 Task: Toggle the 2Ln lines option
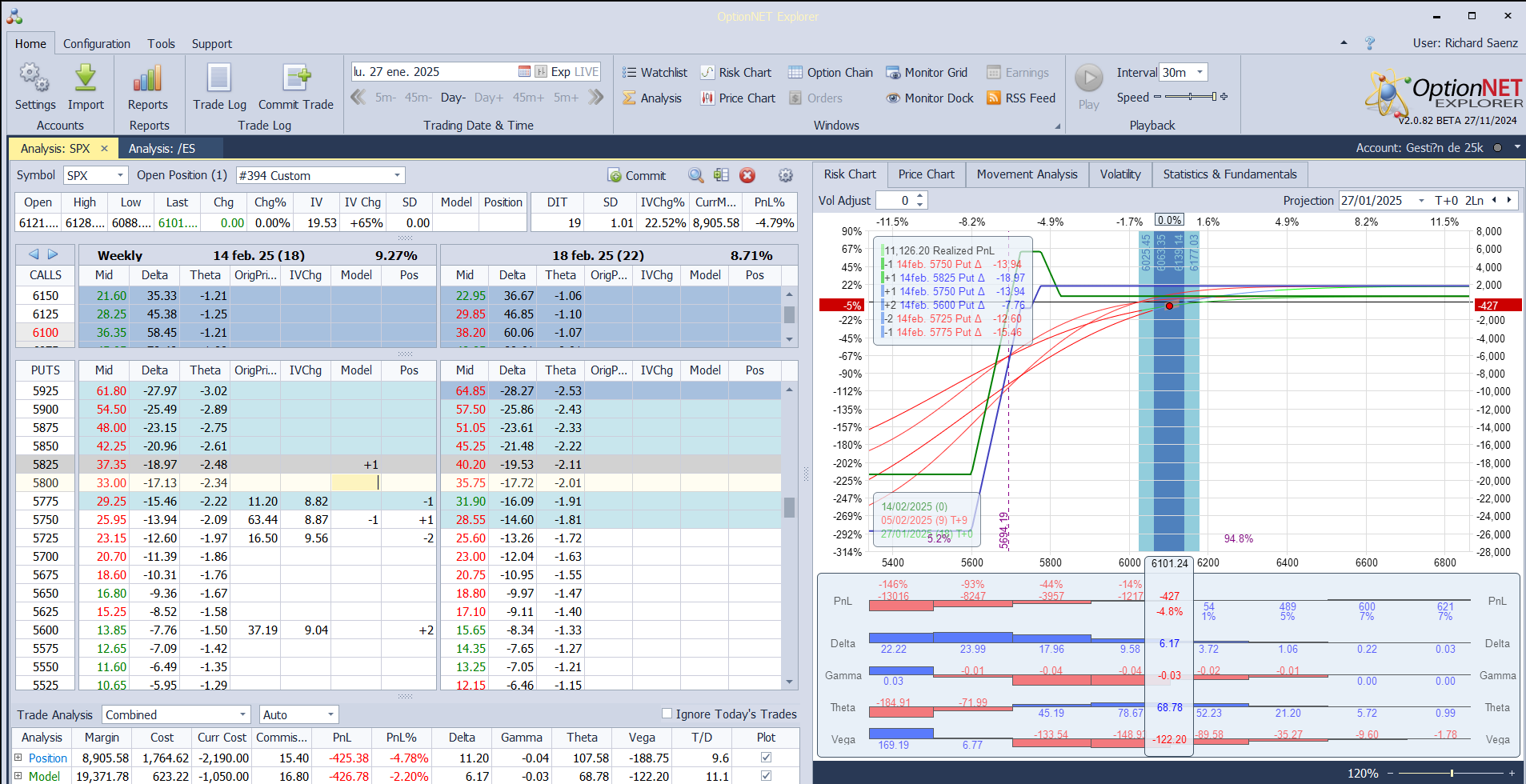tap(1474, 200)
